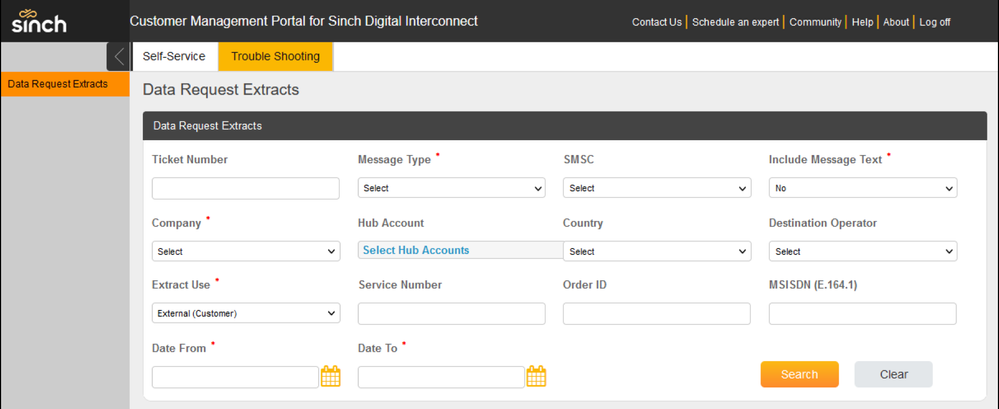Screen dimensions: 999x409
Task: Open the Date From calendar picker
Action: (331, 377)
